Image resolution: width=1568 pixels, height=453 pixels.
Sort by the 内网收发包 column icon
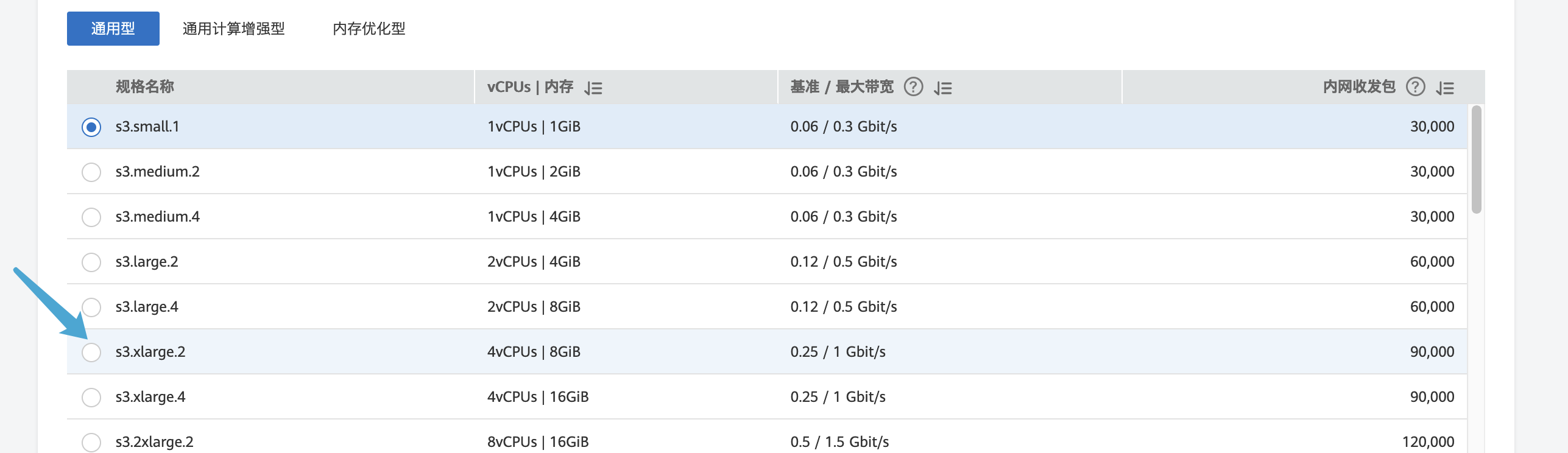1445,88
